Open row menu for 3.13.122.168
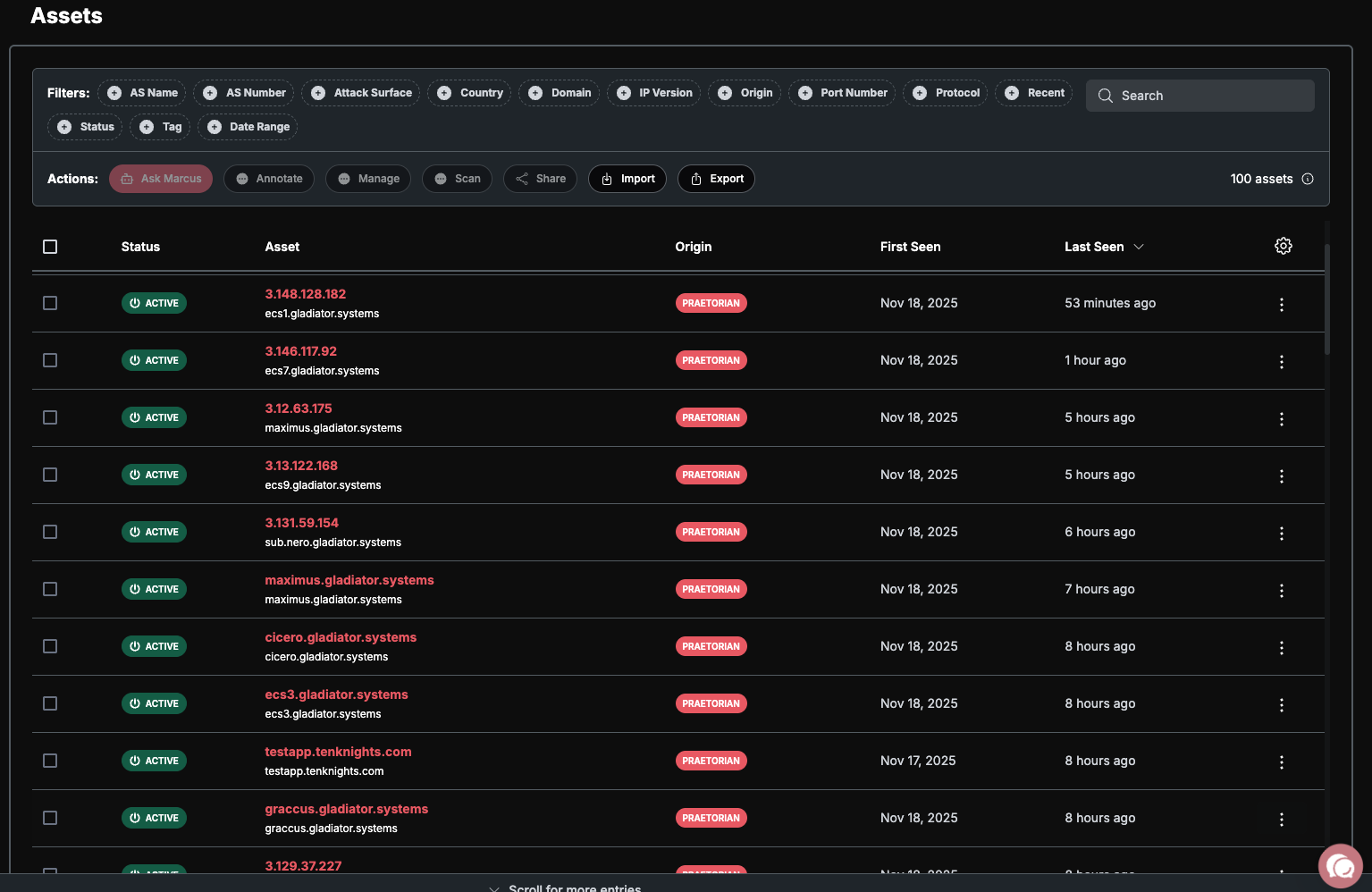The width and height of the screenshot is (1372, 892). [x=1281, y=476]
